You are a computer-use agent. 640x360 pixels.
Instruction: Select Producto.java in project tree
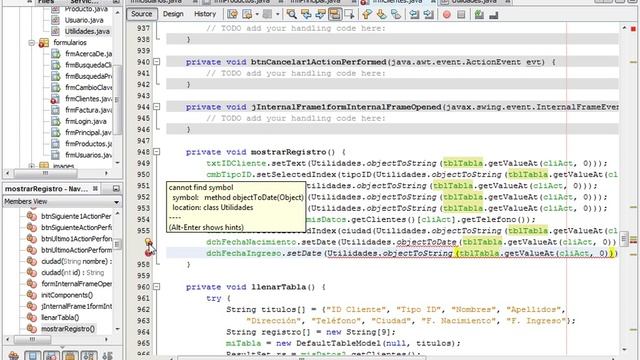pos(85,9)
